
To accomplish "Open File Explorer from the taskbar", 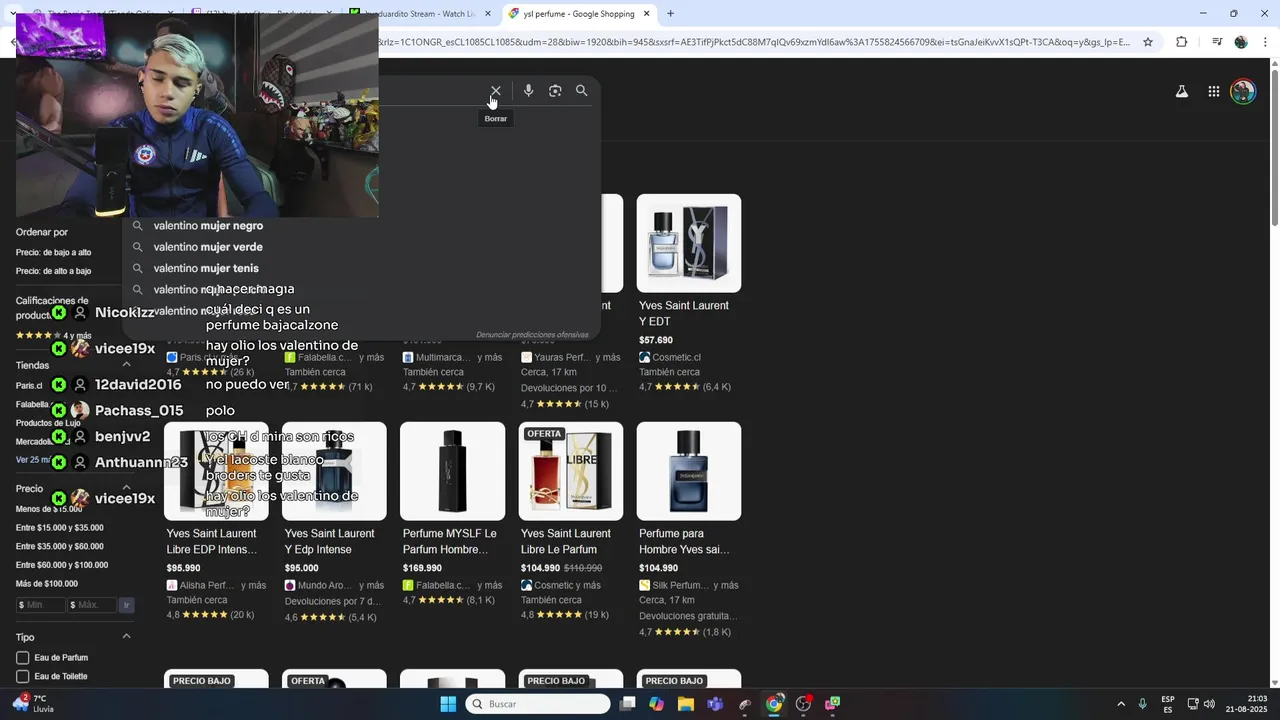I will (686, 704).
